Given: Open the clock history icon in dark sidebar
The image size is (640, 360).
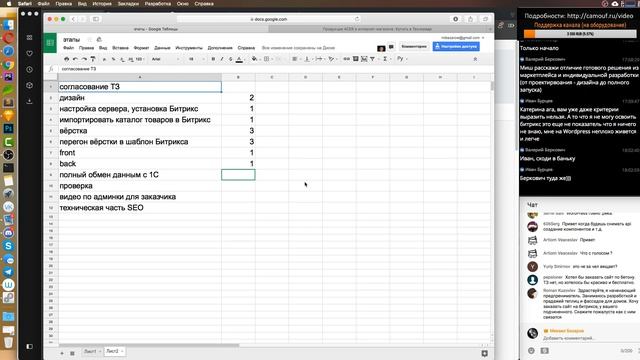Looking at the screenshot, I should [29, 69].
